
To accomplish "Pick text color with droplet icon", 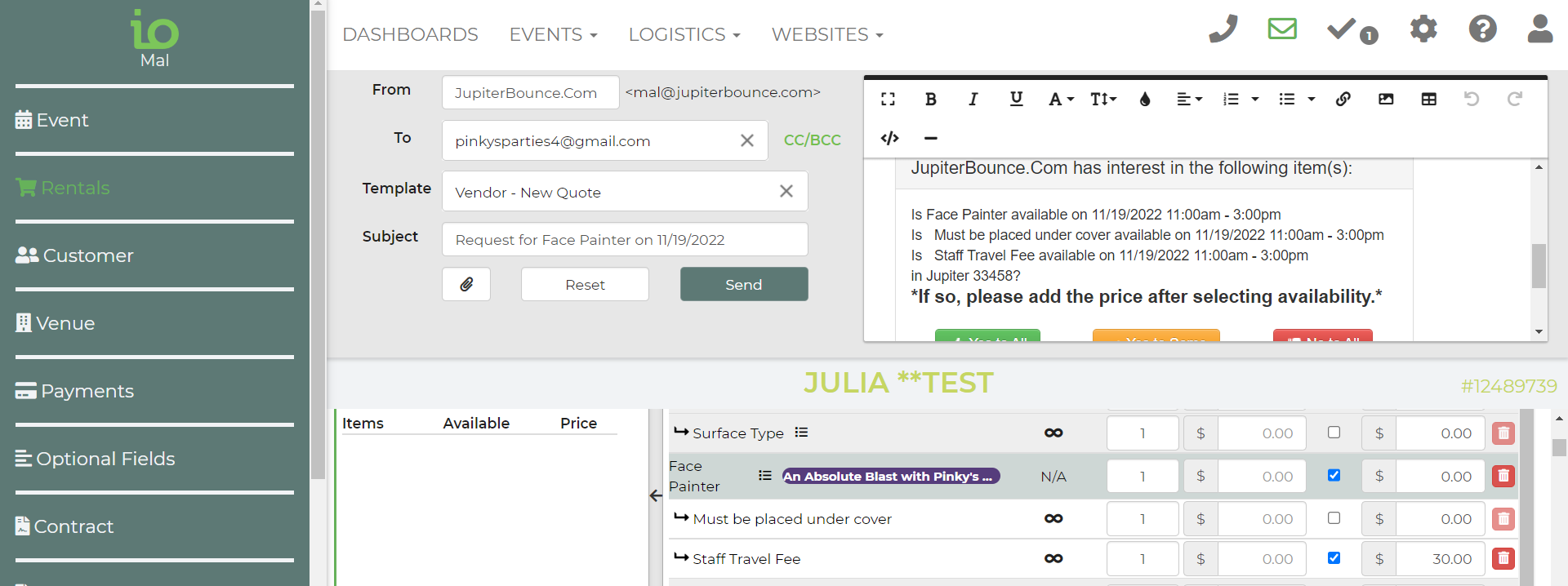I will click(1144, 99).
